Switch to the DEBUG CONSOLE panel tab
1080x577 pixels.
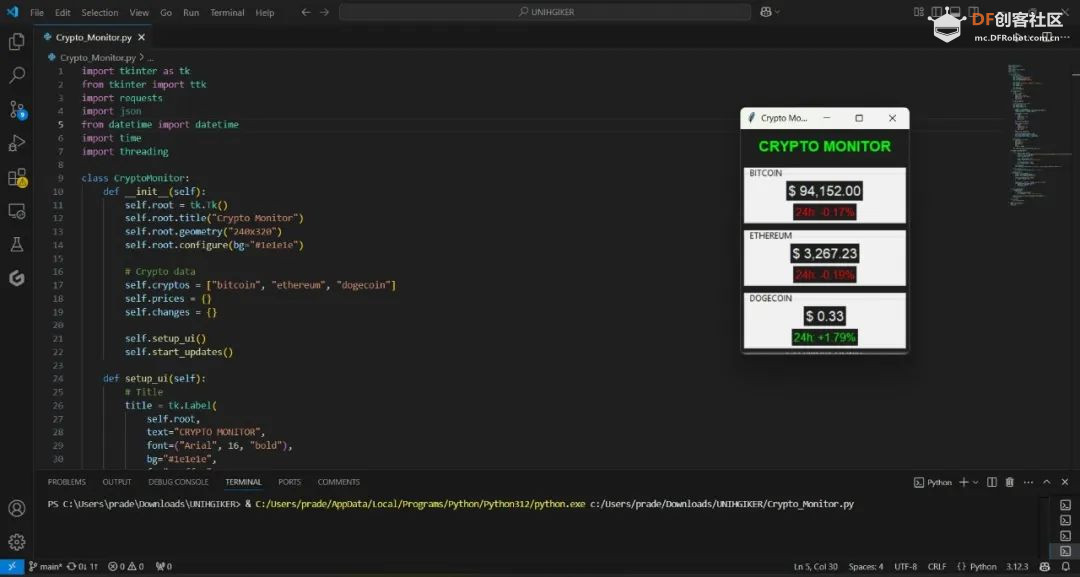178,482
